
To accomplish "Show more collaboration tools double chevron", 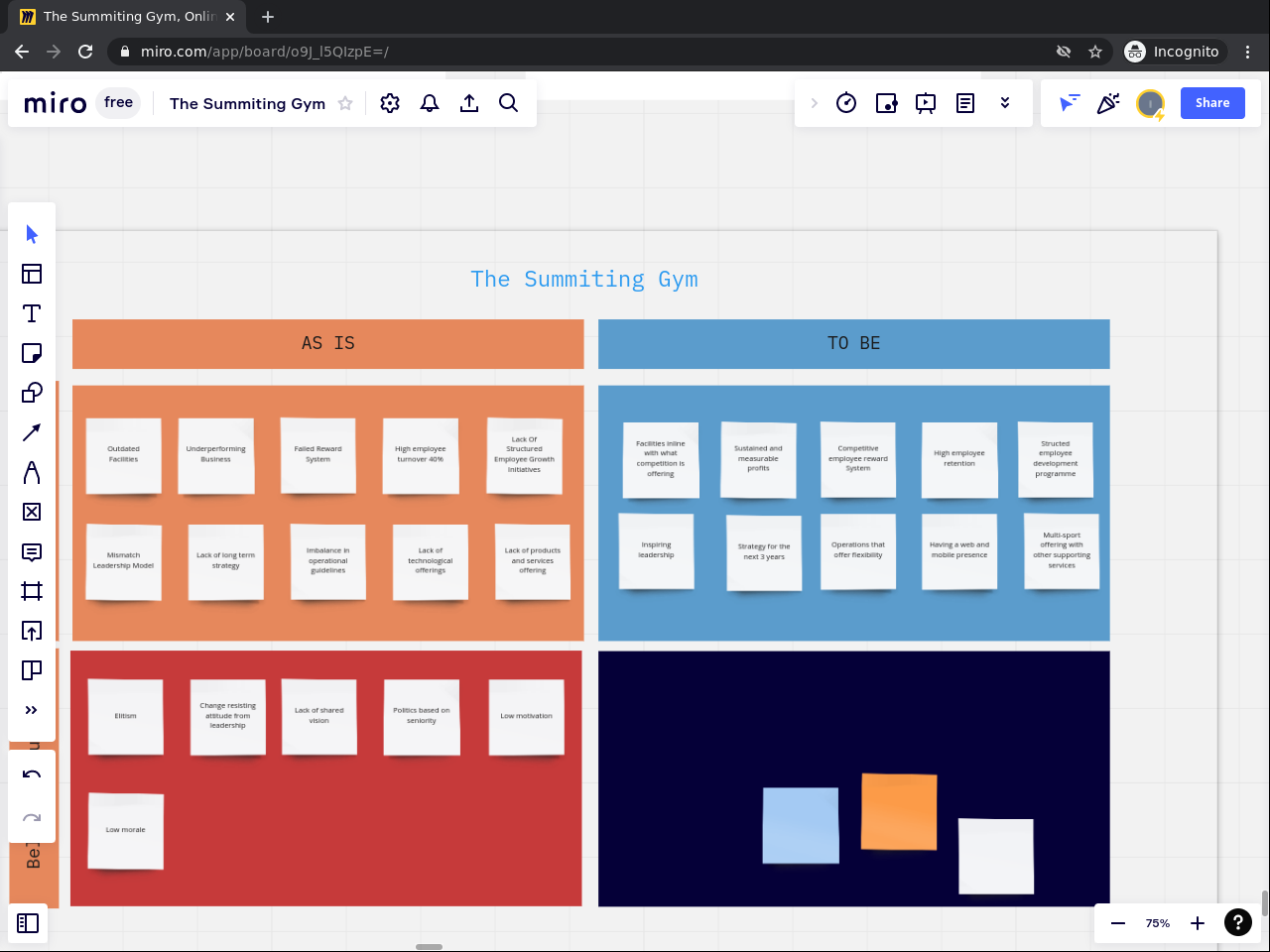I will point(1005,103).
